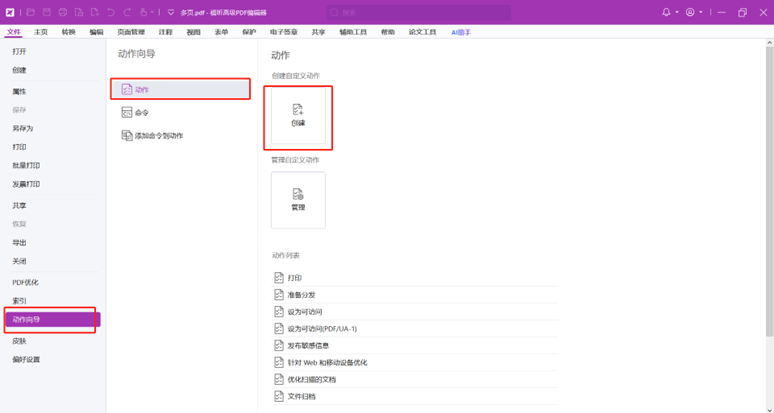Open the Hand tool dropdown arrow

(x=152, y=12)
